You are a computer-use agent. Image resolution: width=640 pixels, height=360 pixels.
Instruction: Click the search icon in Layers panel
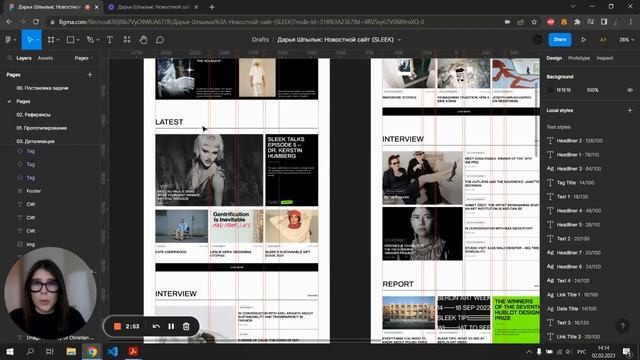click(9, 58)
